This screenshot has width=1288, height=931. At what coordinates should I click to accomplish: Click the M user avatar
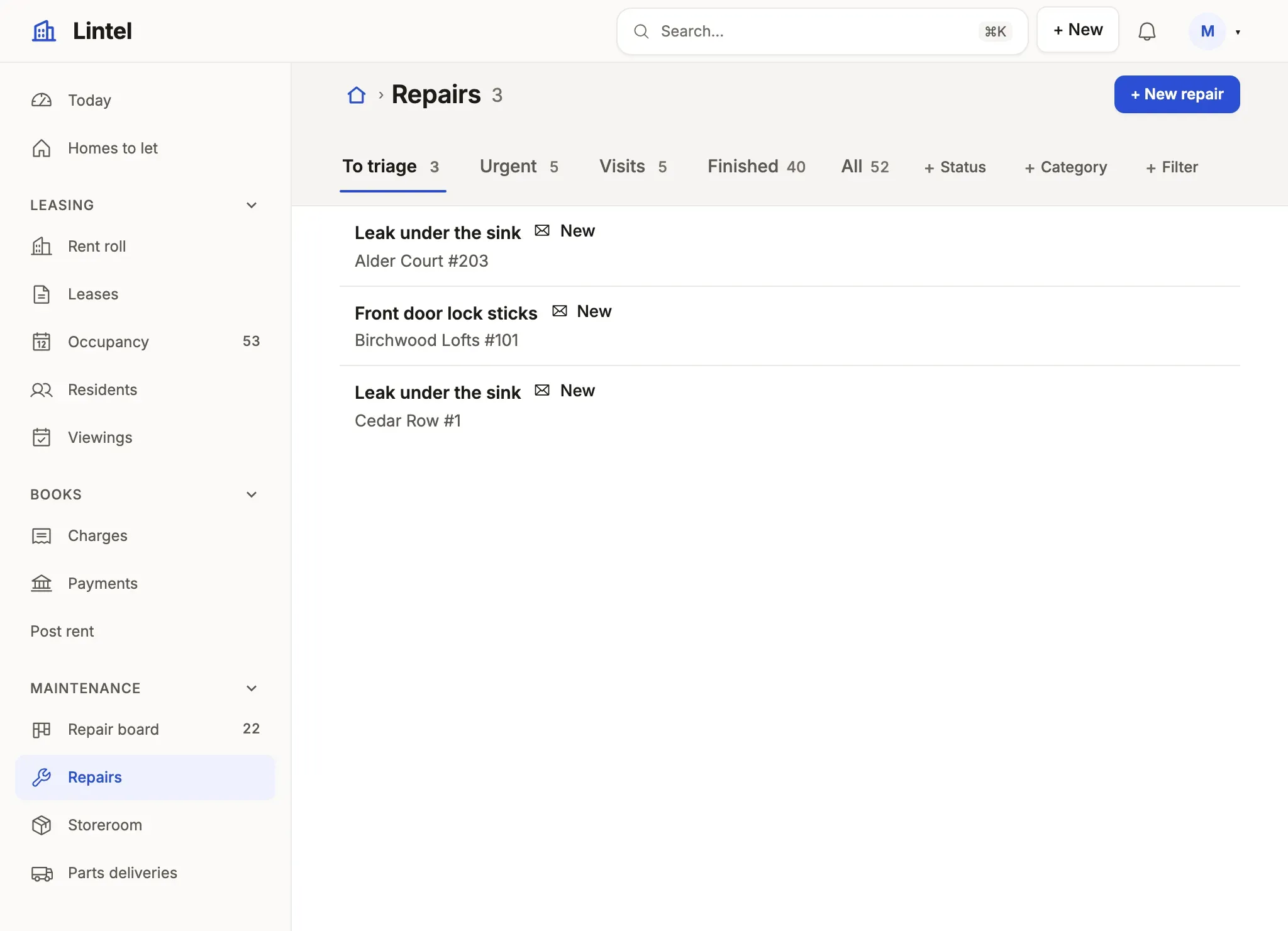(1207, 31)
